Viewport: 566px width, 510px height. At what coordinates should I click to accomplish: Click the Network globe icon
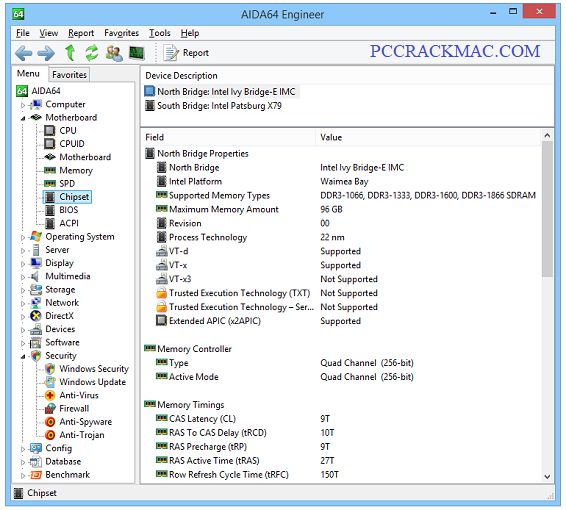pyautogui.click(x=35, y=302)
